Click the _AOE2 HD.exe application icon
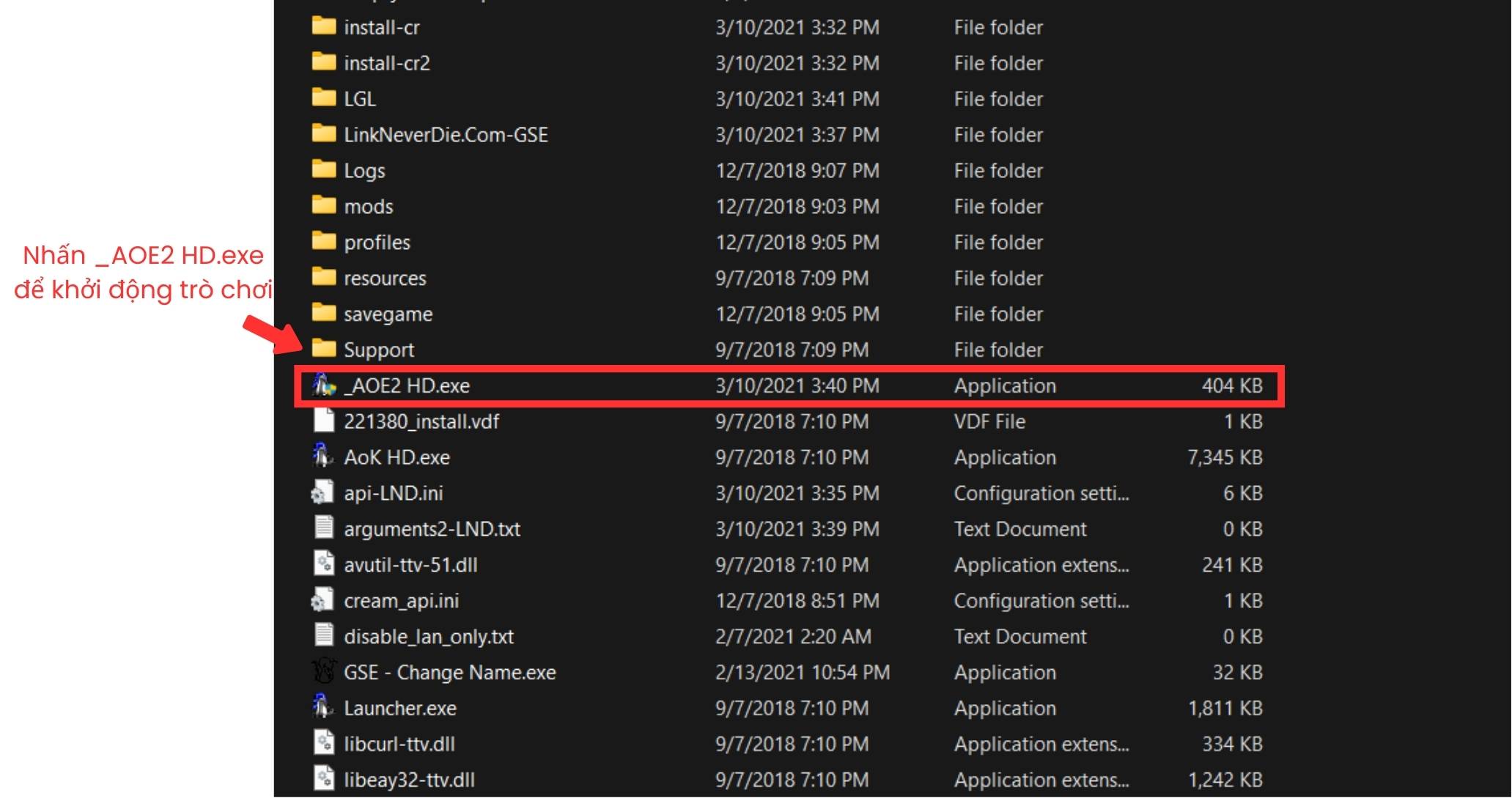This screenshot has width=1512, height=798. (323, 385)
